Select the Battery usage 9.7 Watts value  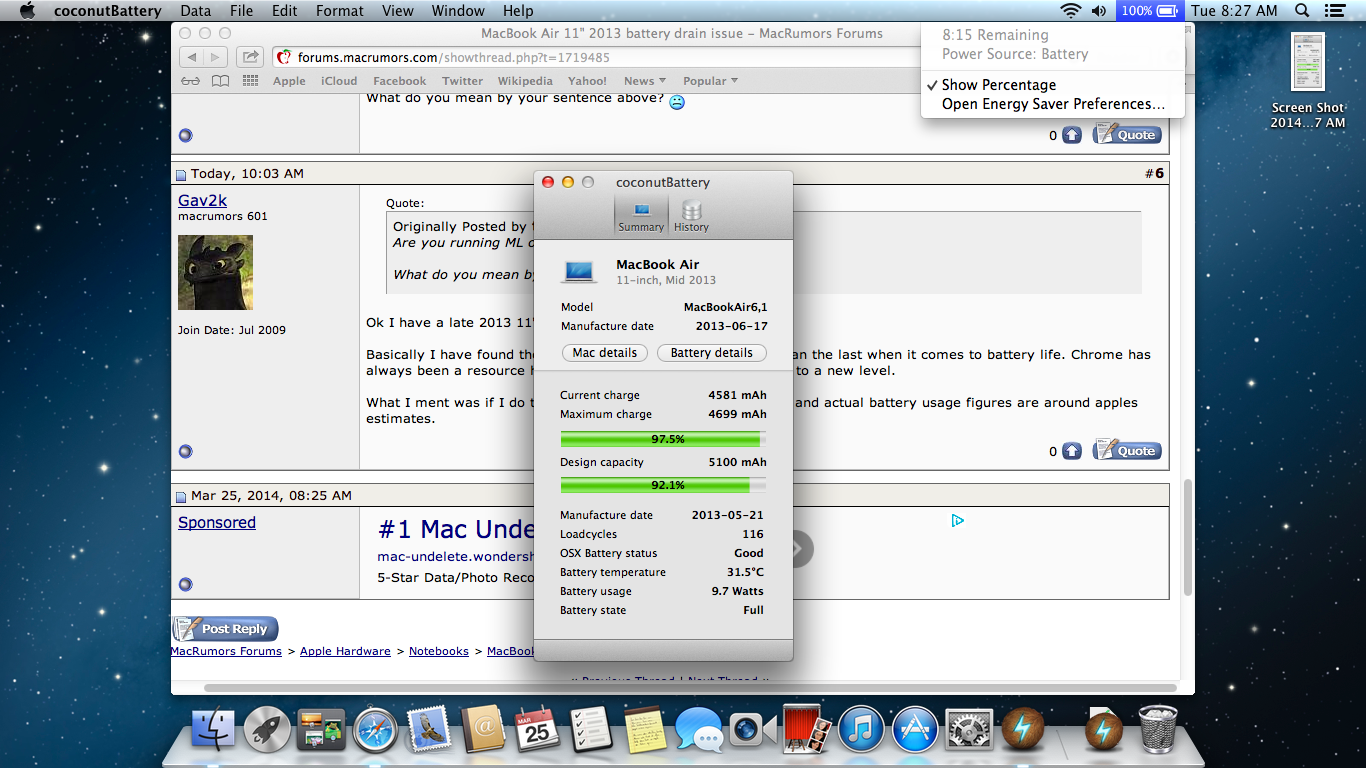[x=737, y=591]
